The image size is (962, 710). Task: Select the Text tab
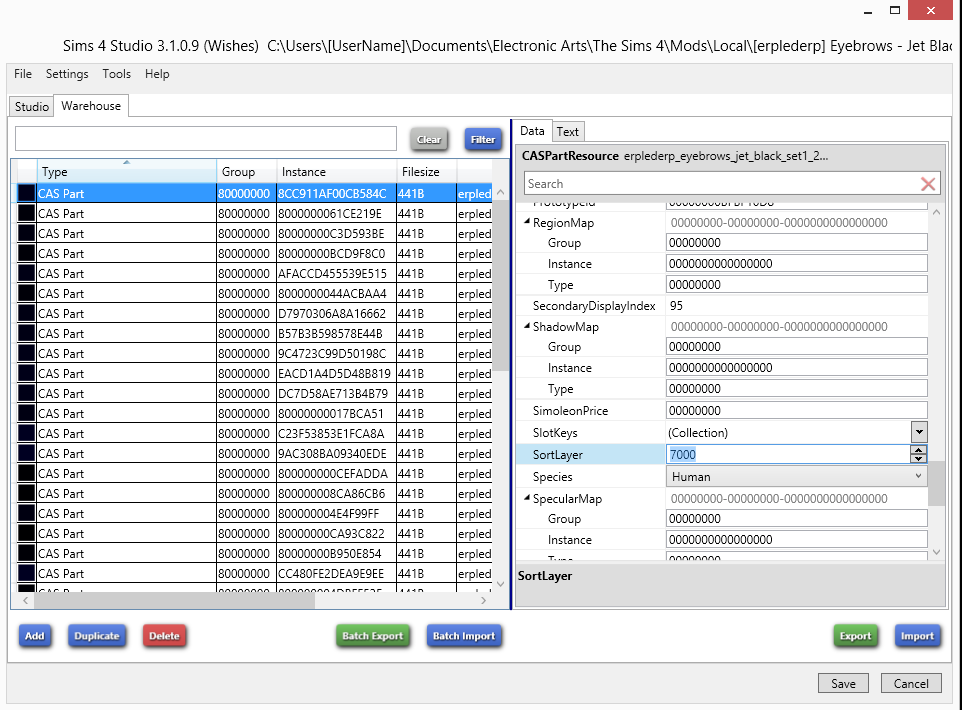tap(568, 132)
